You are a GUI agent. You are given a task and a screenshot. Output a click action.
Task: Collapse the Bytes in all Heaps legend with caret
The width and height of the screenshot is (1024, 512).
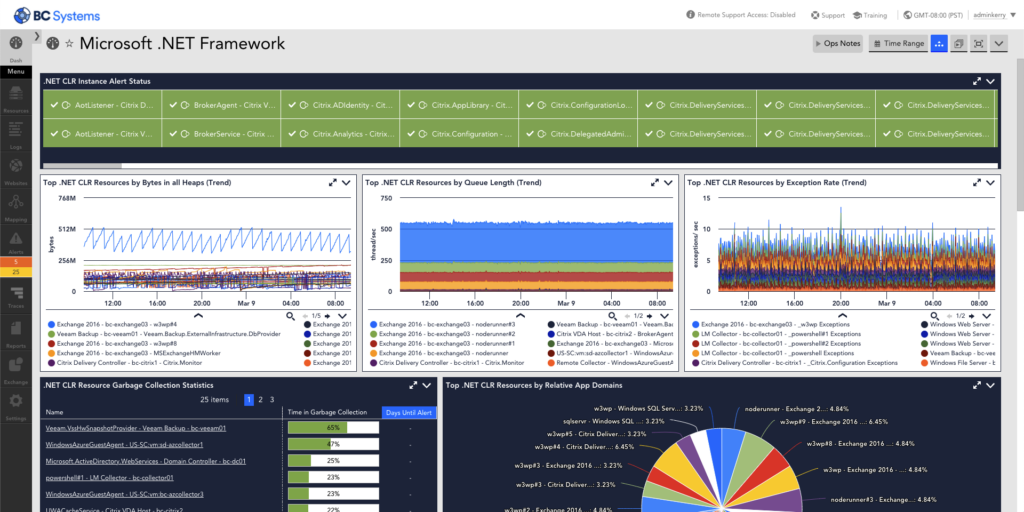[199, 315]
